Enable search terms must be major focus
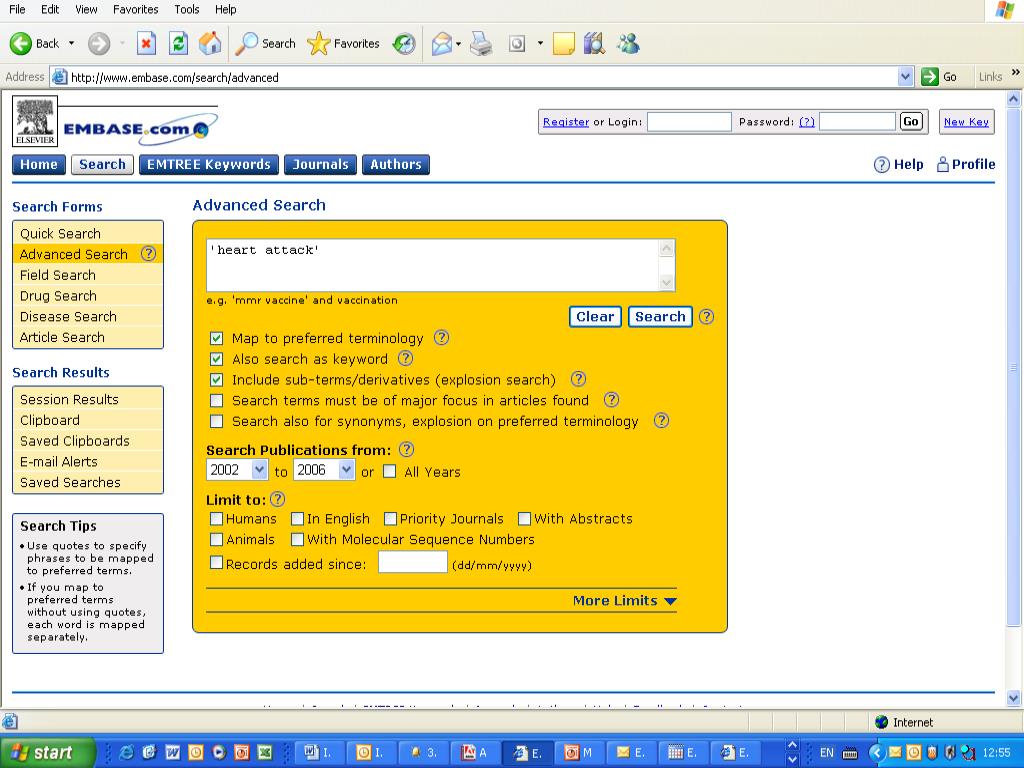The height and width of the screenshot is (768, 1024). point(217,400)
